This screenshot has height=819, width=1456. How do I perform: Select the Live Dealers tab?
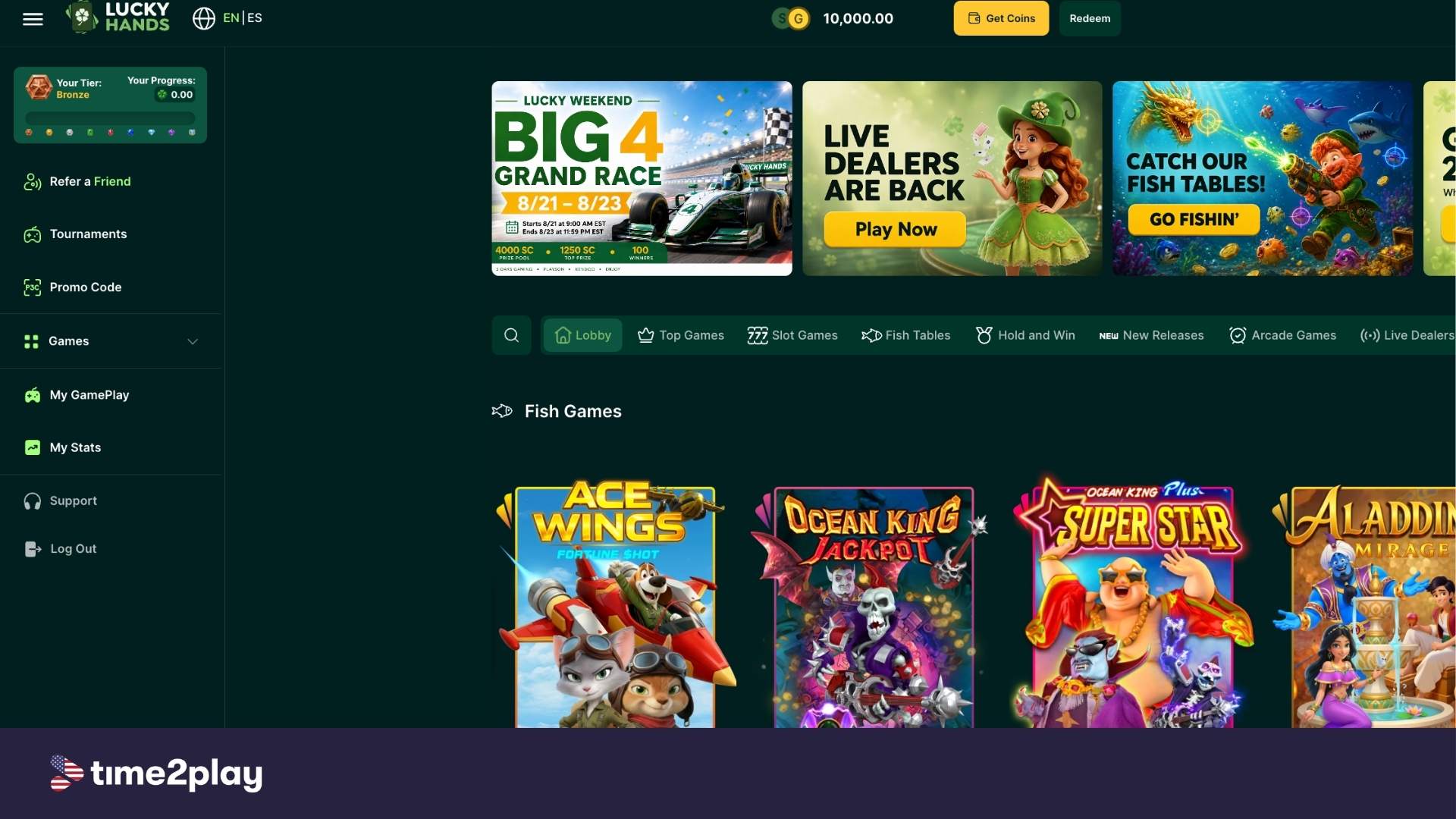[1407, 335]
